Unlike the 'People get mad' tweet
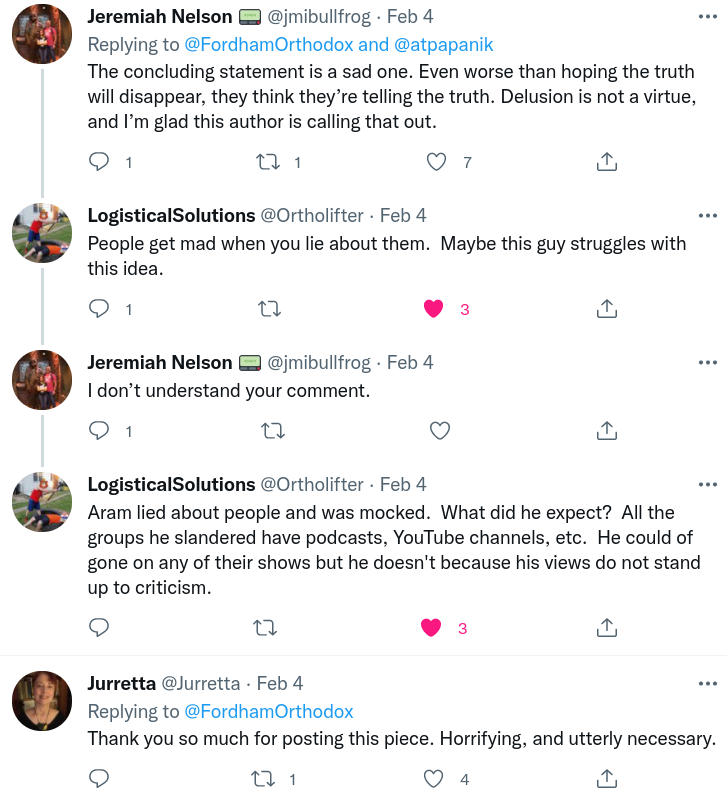The image size is (727, 795). (433, 308)
